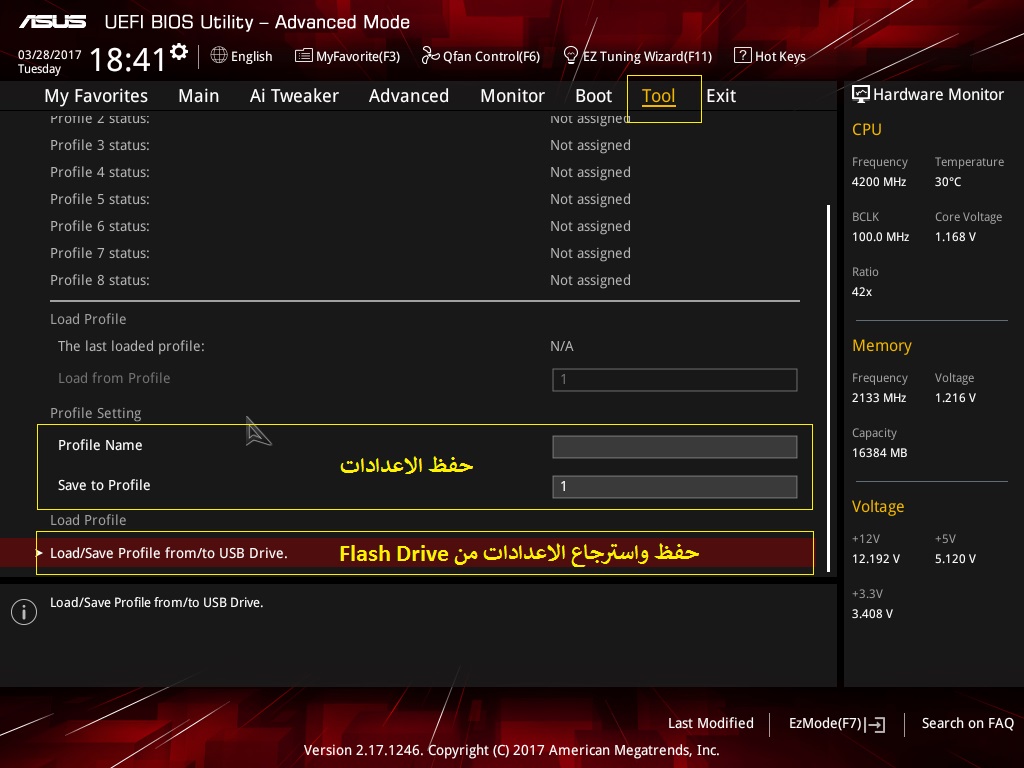Click the Hardware Monitor screen icon
Screen dimensions: 1024x768
(860, 95)
